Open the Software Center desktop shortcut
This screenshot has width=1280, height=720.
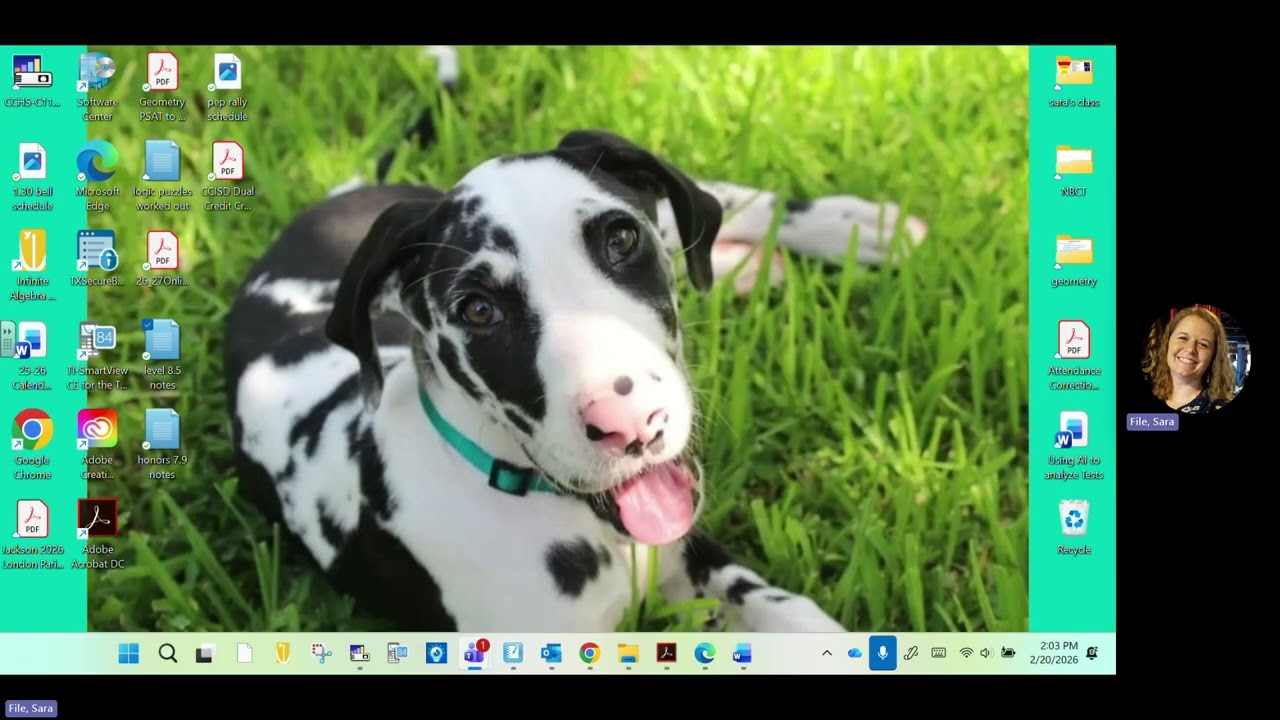[x=97, y=88]
